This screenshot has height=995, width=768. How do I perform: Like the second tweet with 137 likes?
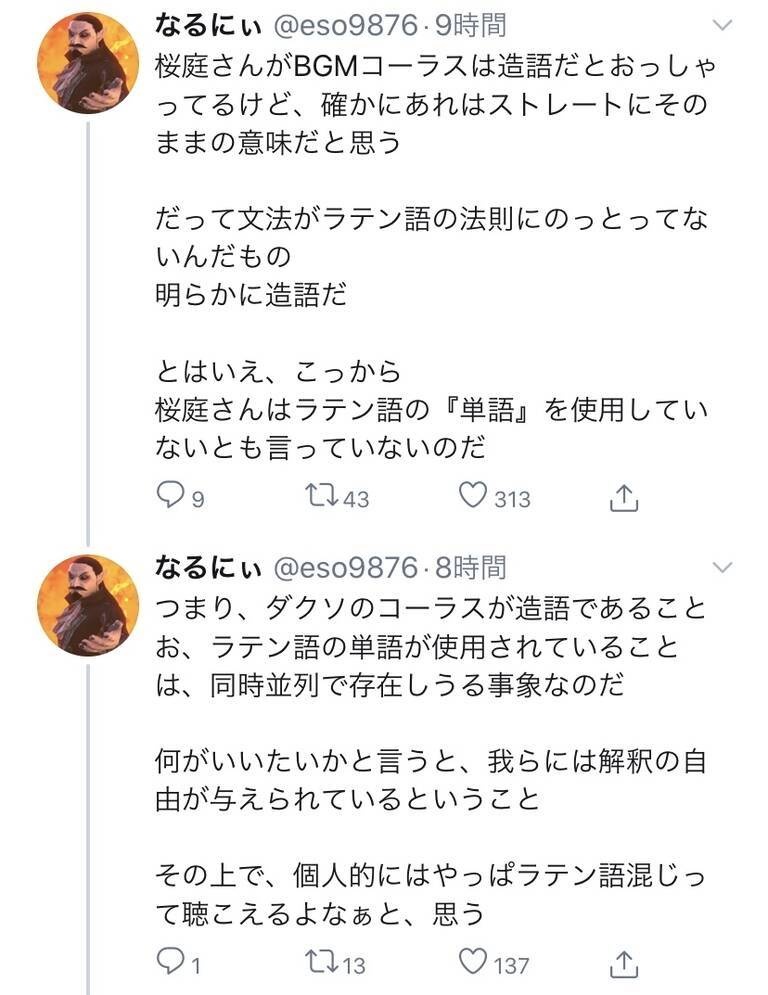pyautogui.click(x=472, y=963)
